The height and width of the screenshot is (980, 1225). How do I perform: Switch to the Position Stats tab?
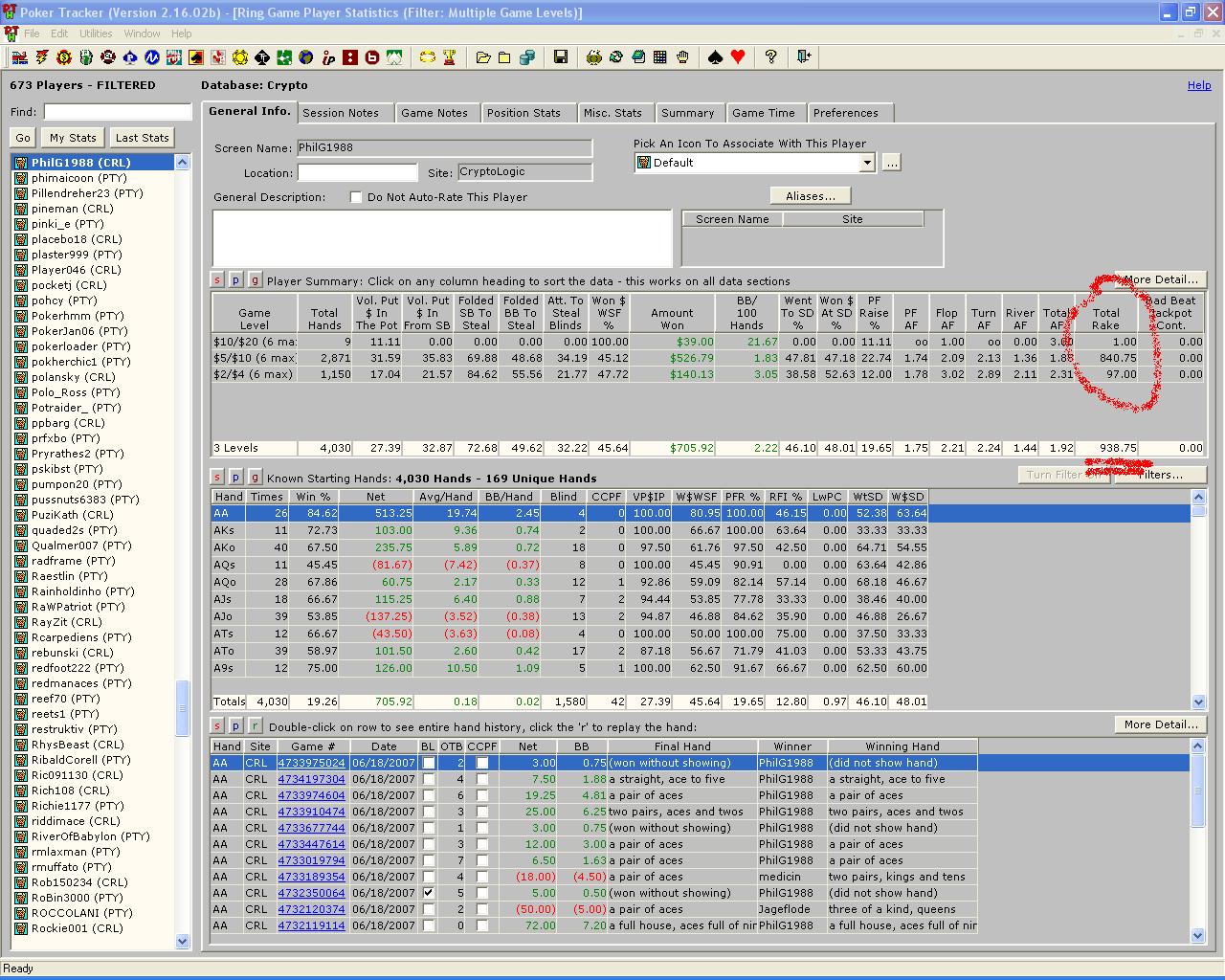click(x=523, y=113)
